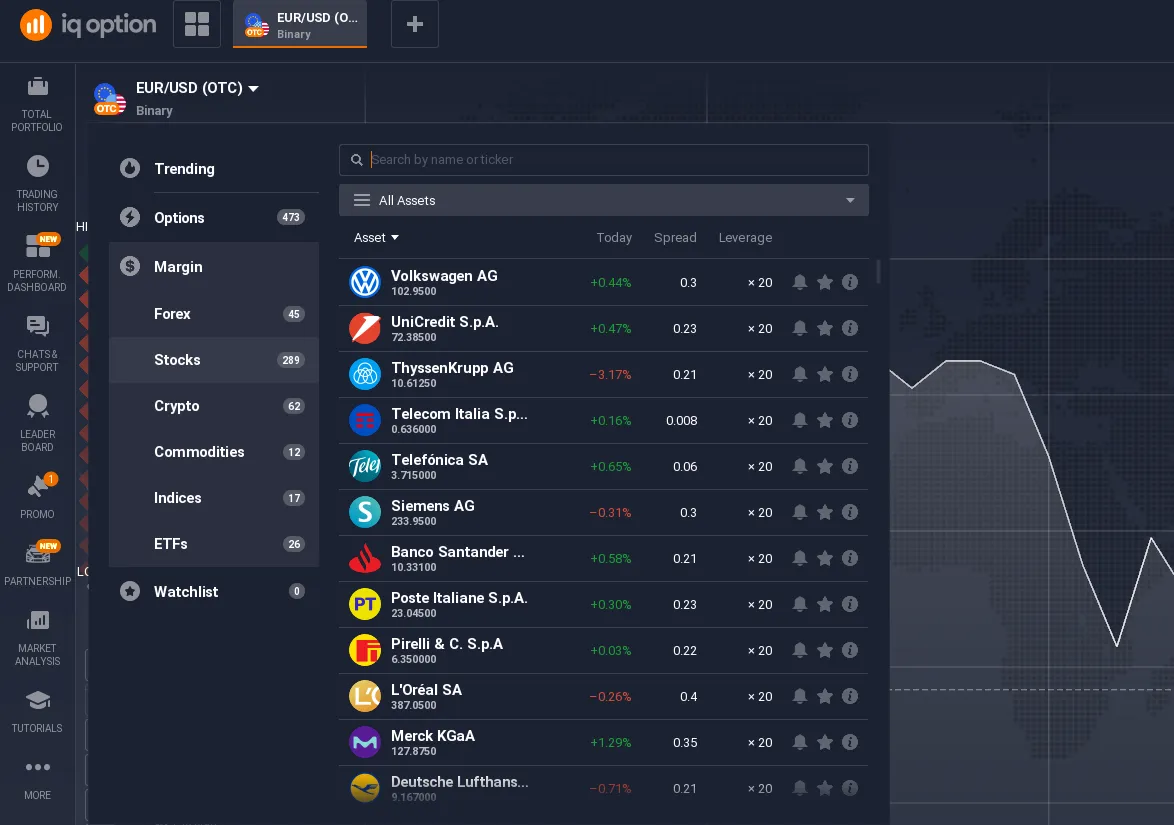Image resolution: width=1174 pixels, height=825 pixels.
Task: Toggle favorite star for Siemens AG
Action: (825, 513)
